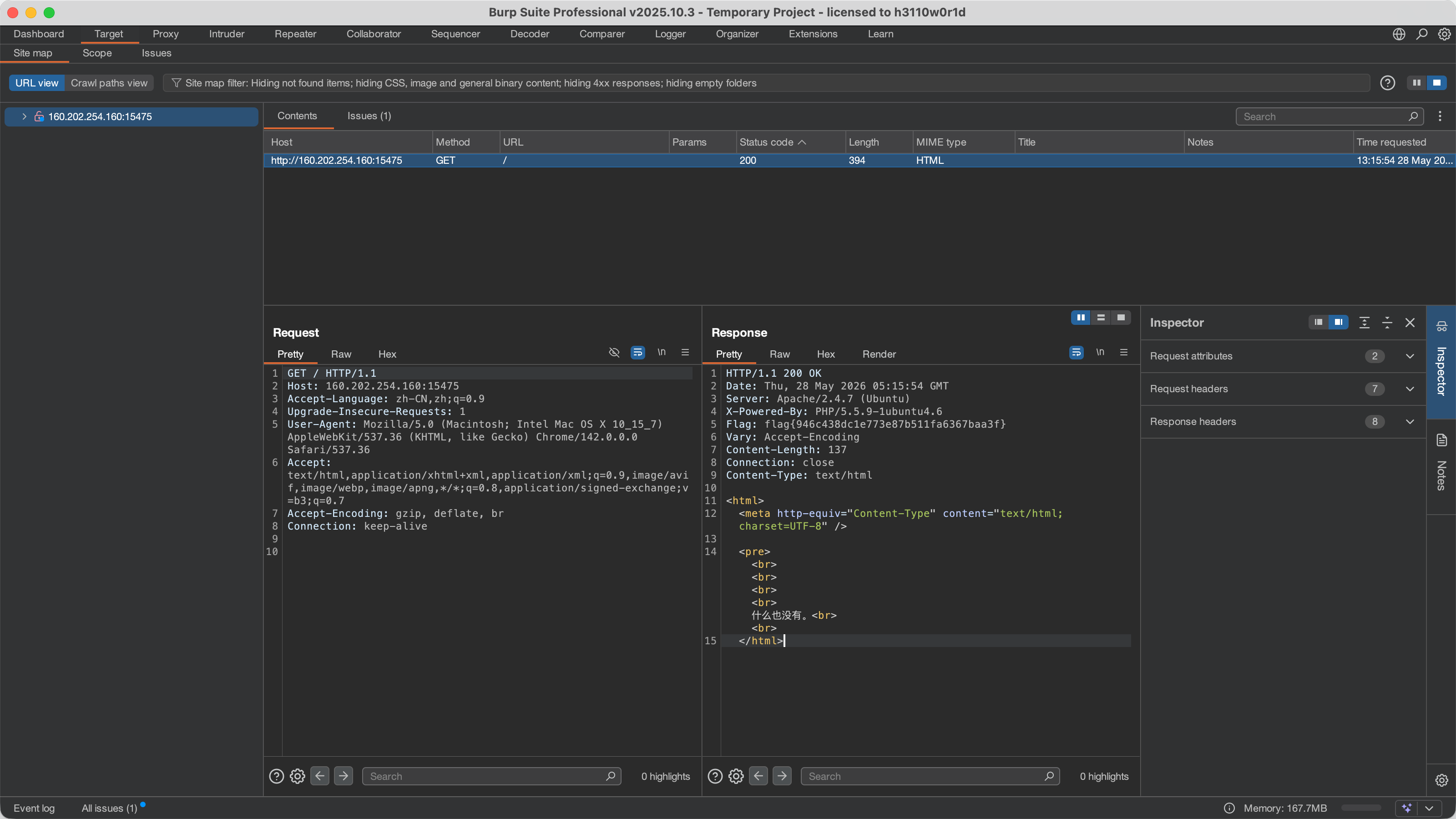Click search icon in contents search box
Image resolution: width=1456 pixels, height=819 pixels.
click(x=1413, y=116)
